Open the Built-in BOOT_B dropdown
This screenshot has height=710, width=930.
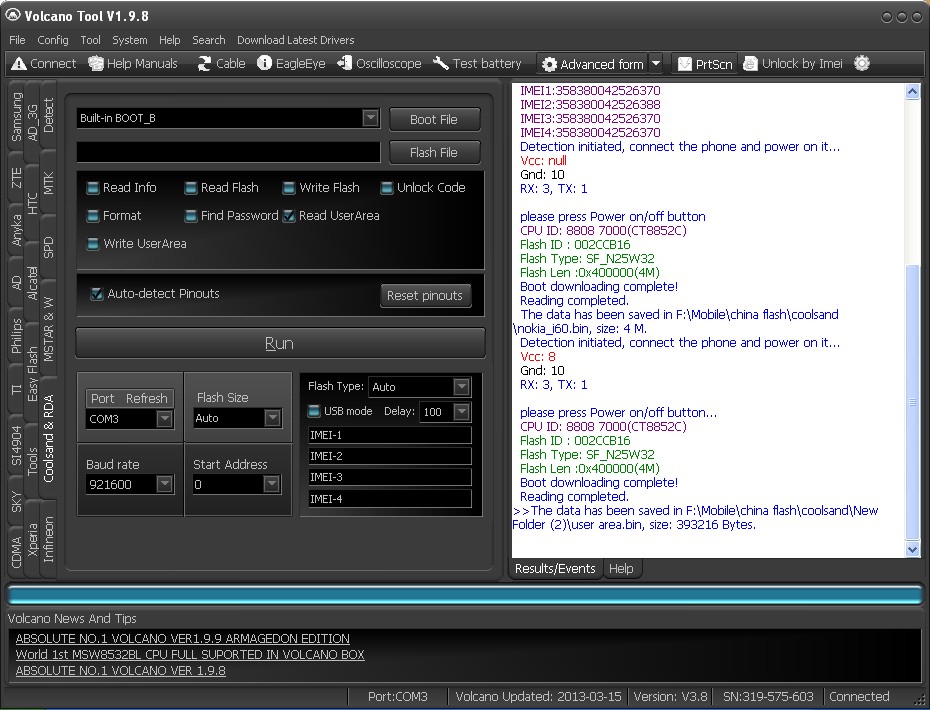tap(370, 118)
